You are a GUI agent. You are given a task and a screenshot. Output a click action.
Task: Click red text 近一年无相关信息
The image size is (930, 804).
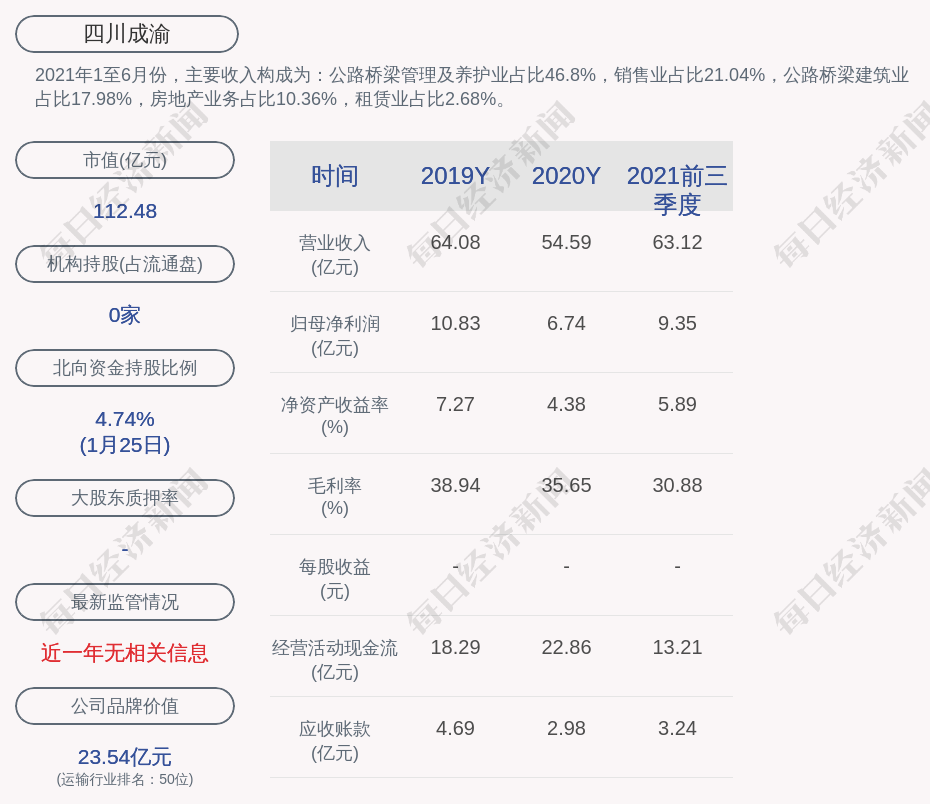pos(125,653)
